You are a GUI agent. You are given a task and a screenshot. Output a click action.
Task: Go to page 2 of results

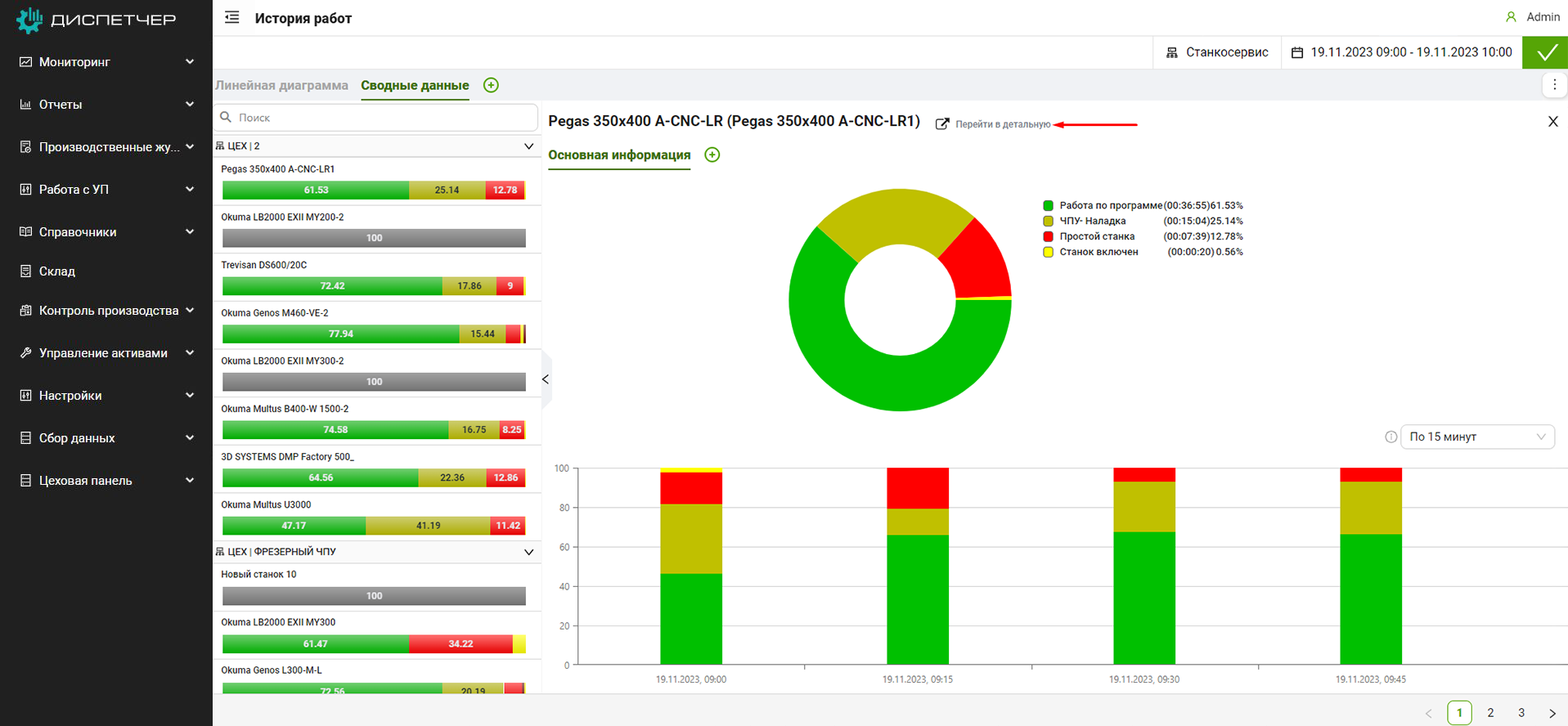point(1490,713)
